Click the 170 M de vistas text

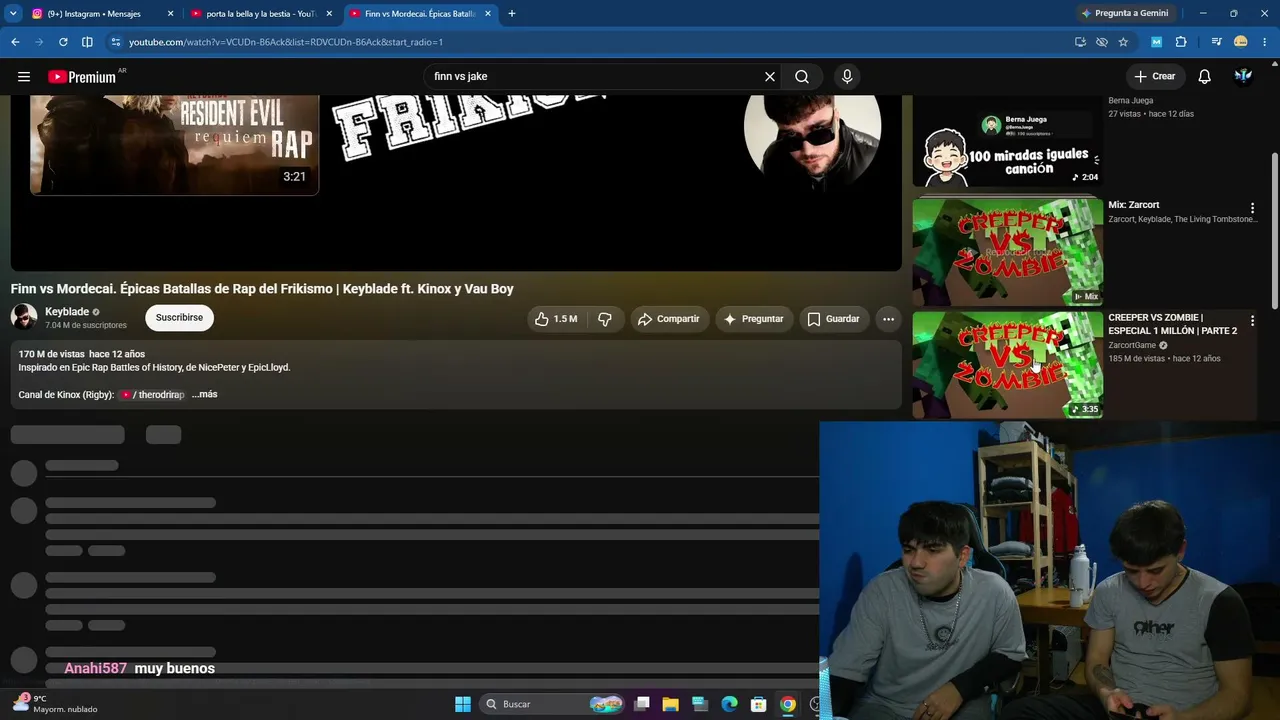point(51,354)
